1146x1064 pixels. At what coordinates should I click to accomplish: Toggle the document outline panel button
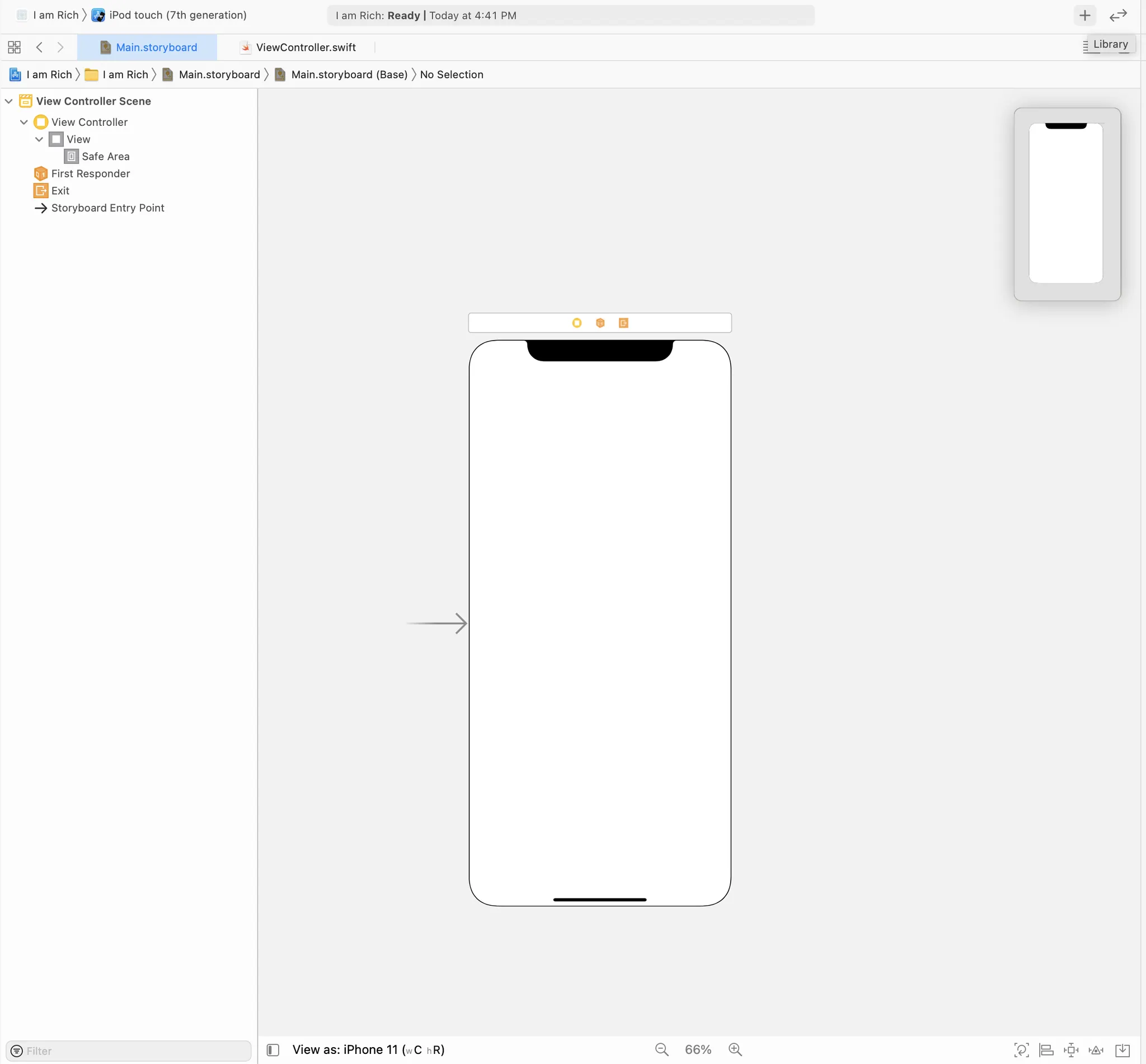pyautogui.click(x=273, y=1050)
